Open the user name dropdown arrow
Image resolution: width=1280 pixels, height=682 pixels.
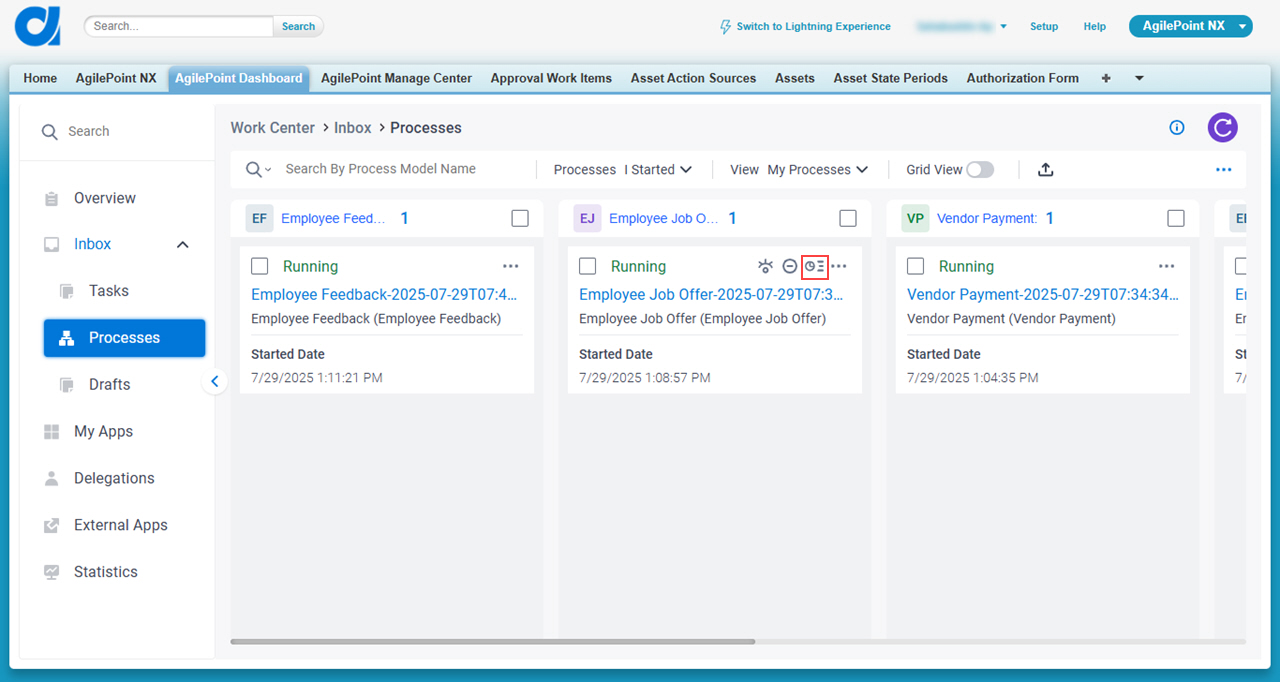point(1003,27)
